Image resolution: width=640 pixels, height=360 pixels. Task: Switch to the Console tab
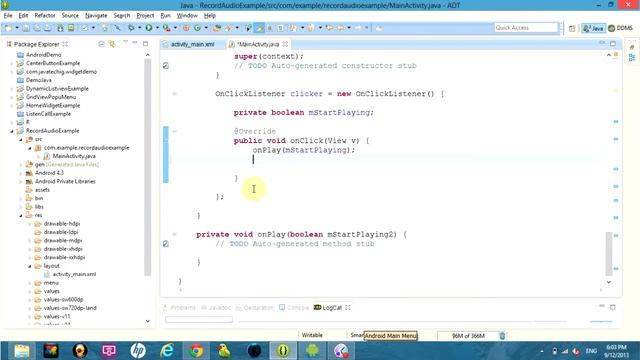294,307
